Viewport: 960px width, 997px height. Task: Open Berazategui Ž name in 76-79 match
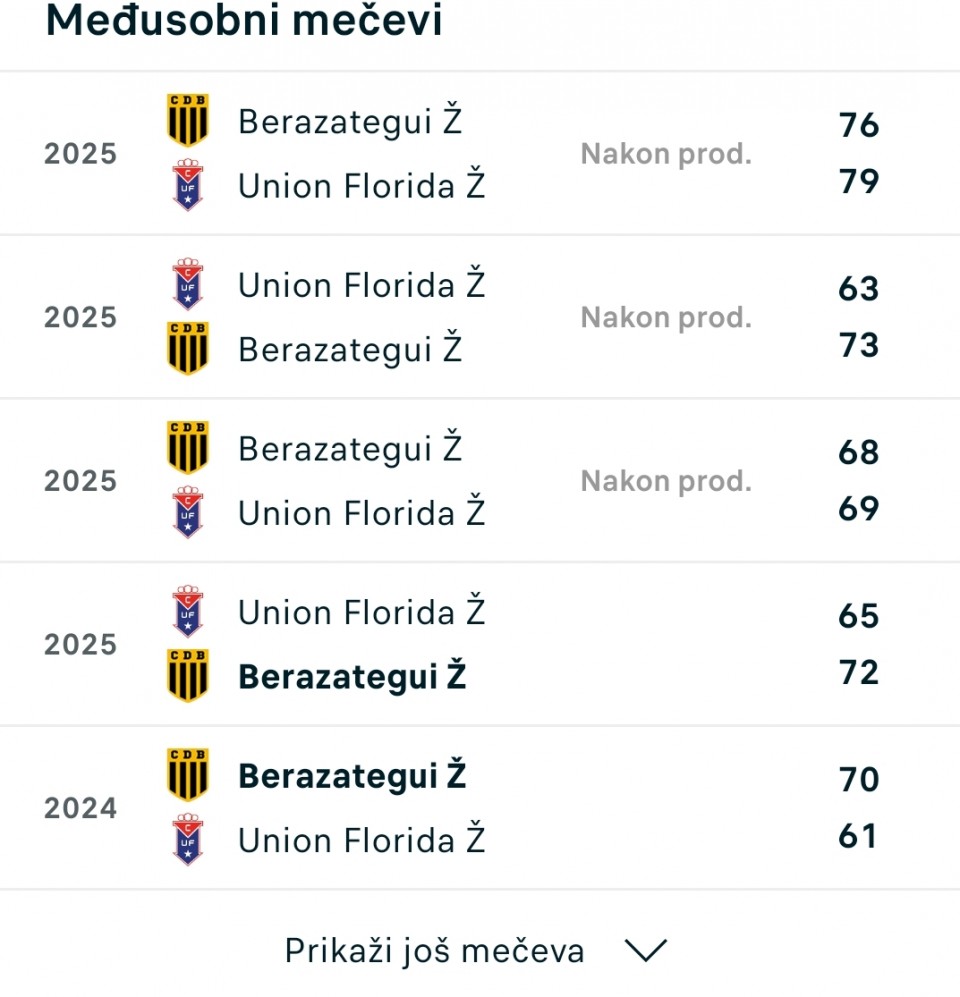350,122
